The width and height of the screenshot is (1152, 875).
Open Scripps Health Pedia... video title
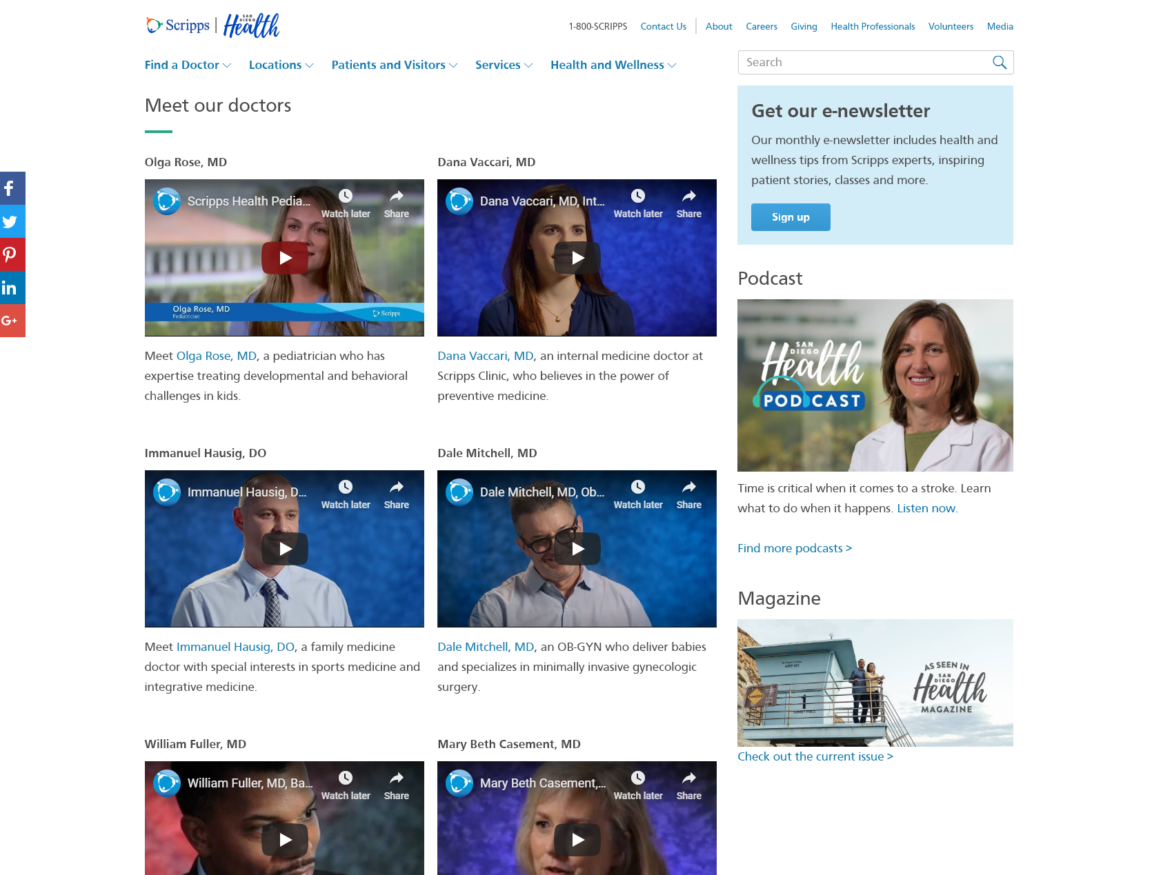coord(248,201)
